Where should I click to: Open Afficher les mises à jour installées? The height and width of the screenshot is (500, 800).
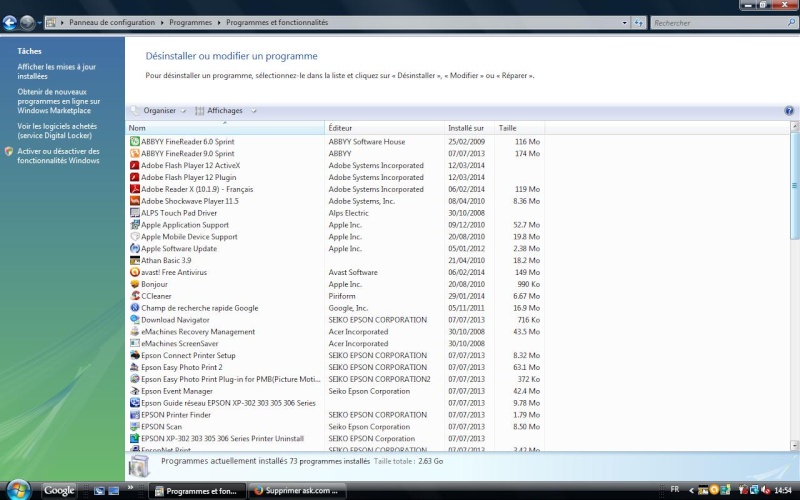click(x=57, y=71)
